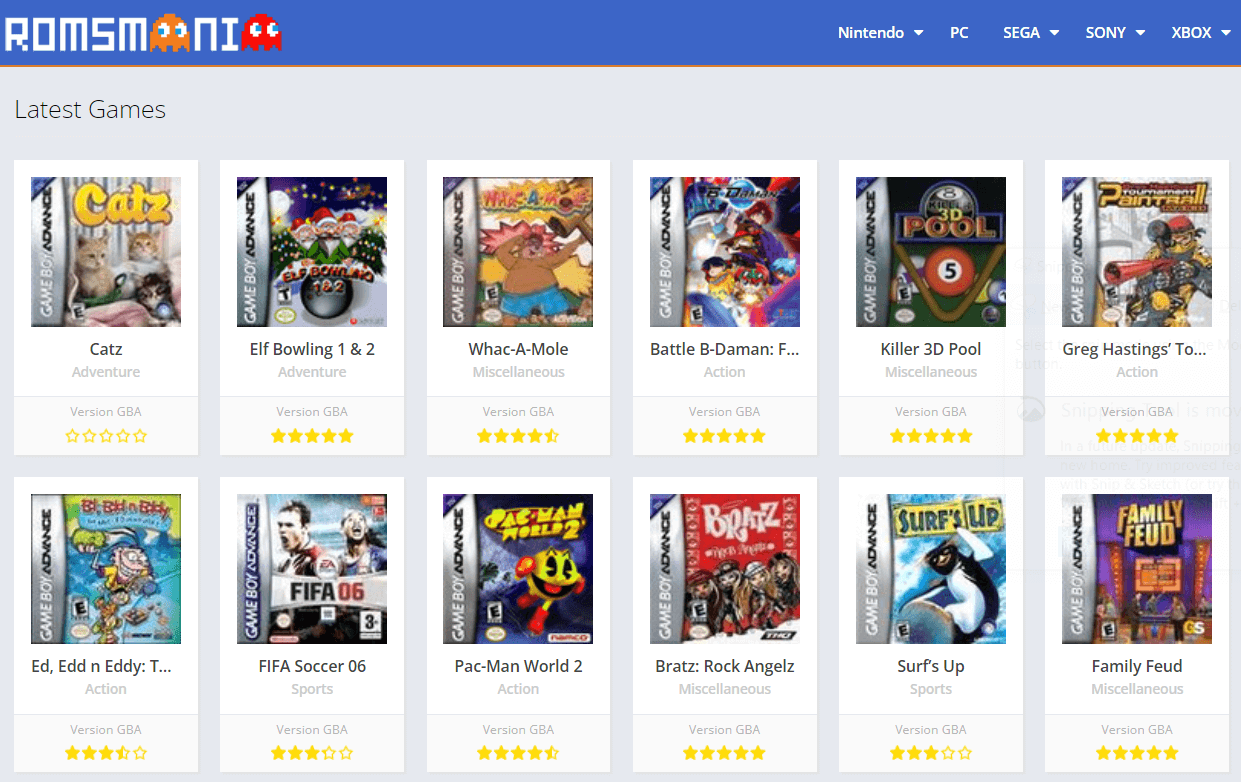Open the Greg Hastings' paintball cover image
The height and width of the screenshot is (782, 1241).
click(x=1137, y=252)
